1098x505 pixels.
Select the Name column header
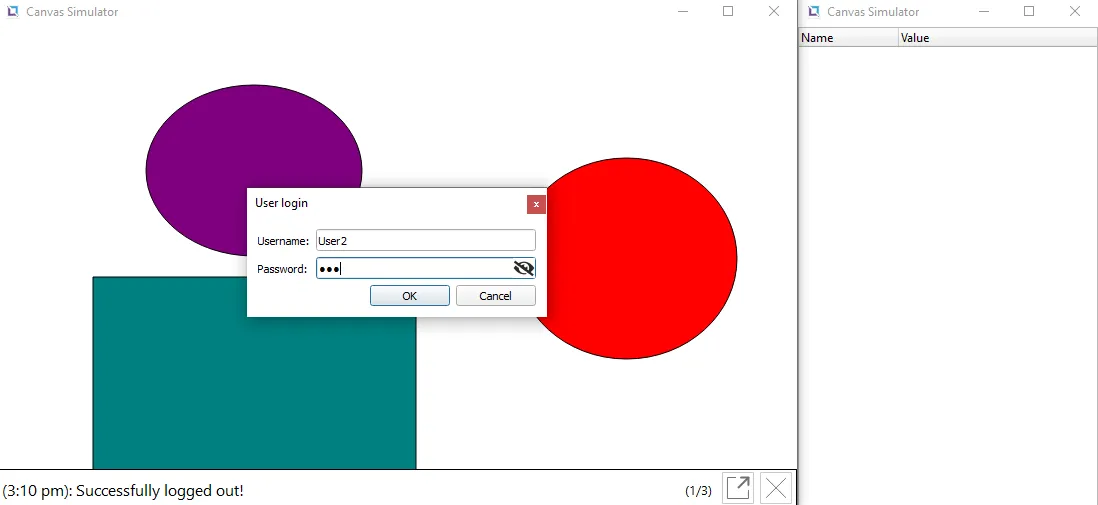point(848,38)
